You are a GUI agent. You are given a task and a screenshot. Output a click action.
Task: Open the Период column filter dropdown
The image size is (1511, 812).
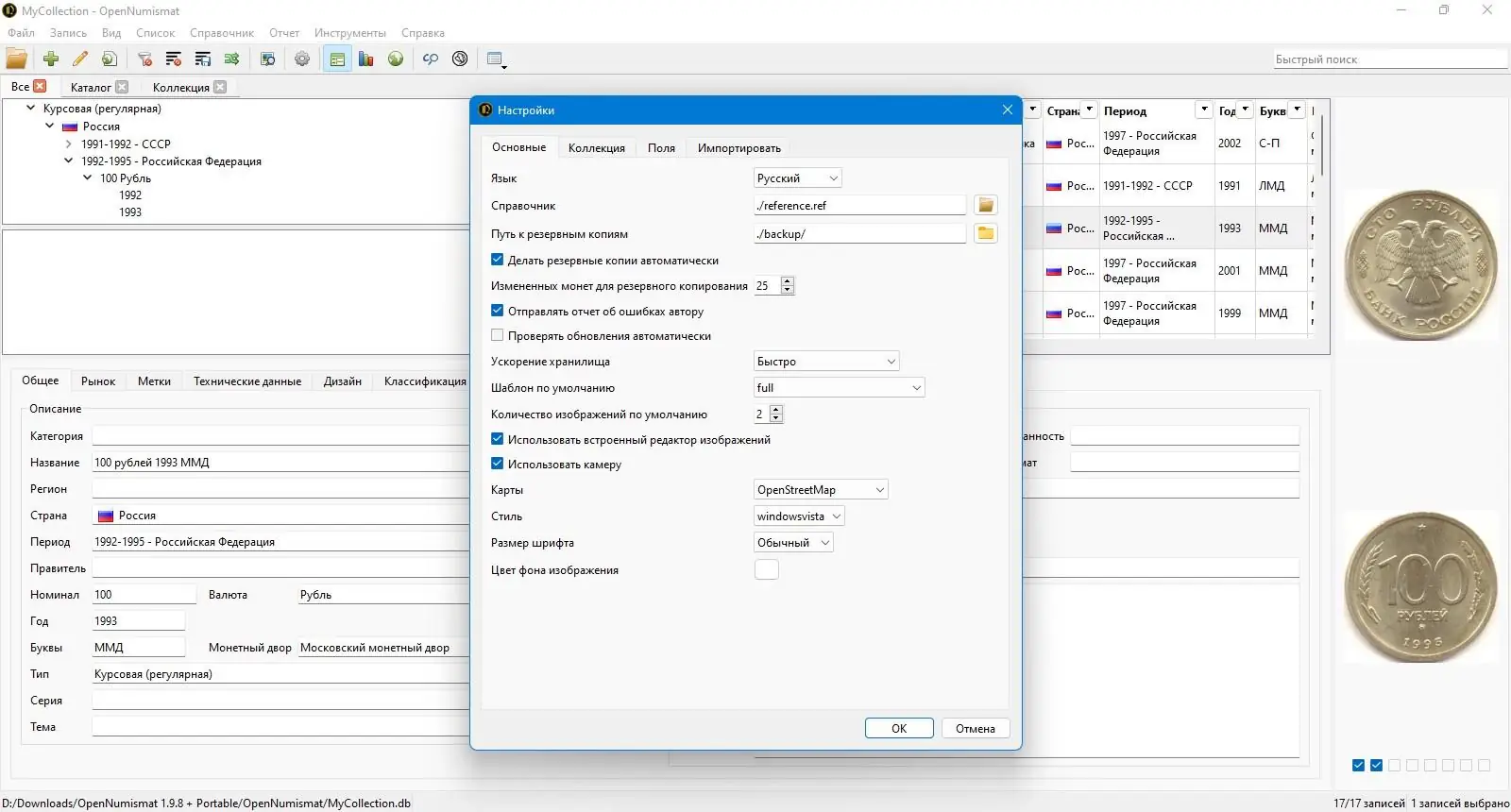pos(1203,110)
